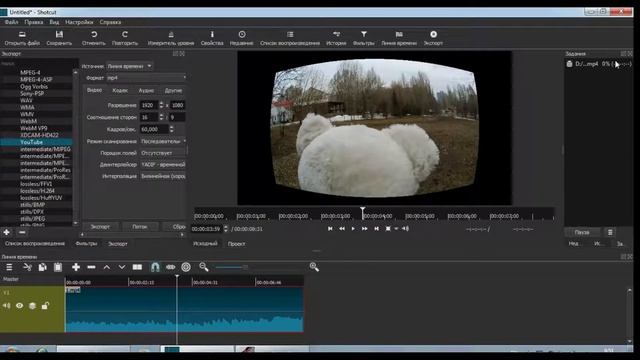Switch player to the Исходный tab
Image resolution: width=640 pixels, height=360 pixels.
click(x=205, y=244)
